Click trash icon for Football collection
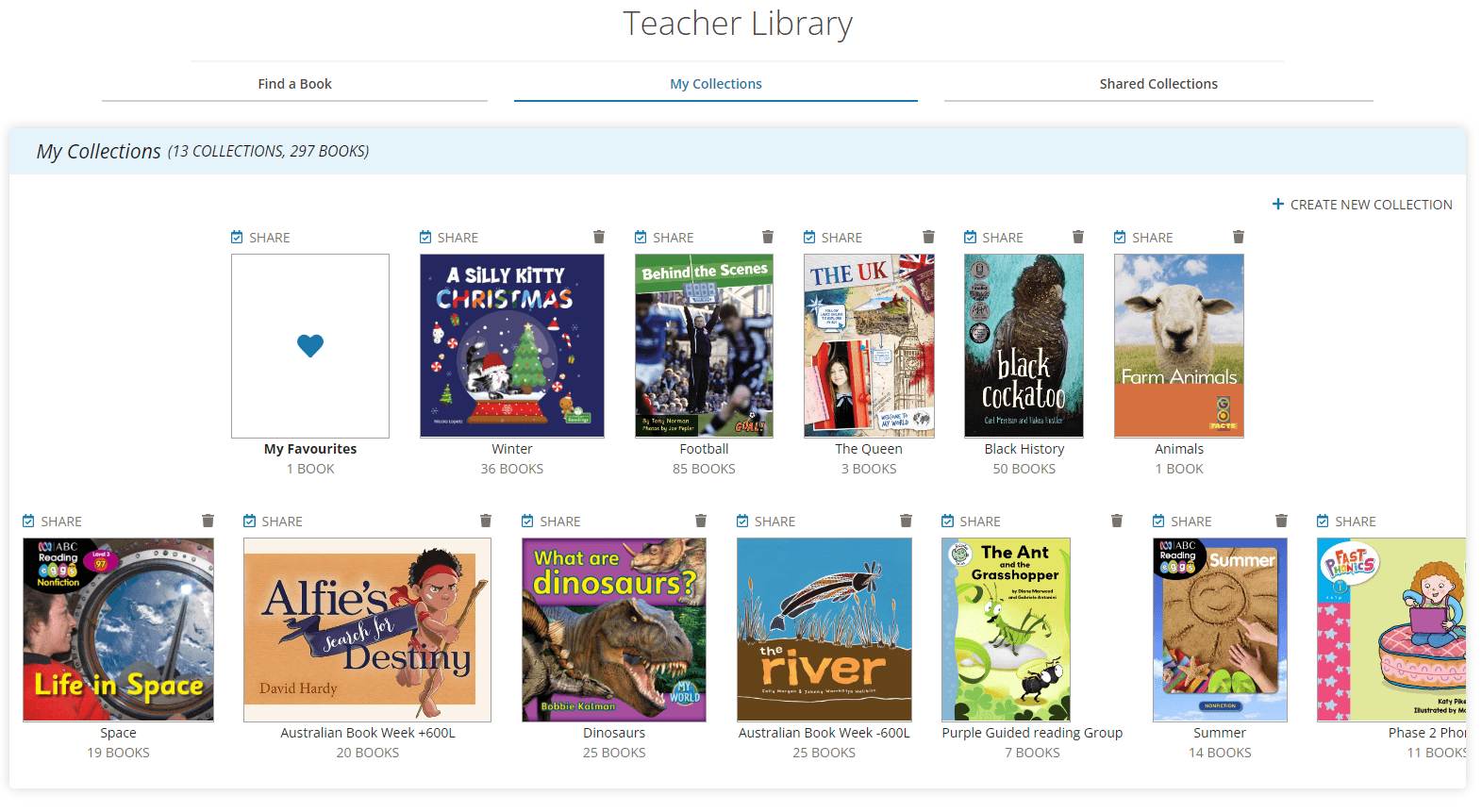The height and width of the screenshot is (812, 1482). click(767, 237)
